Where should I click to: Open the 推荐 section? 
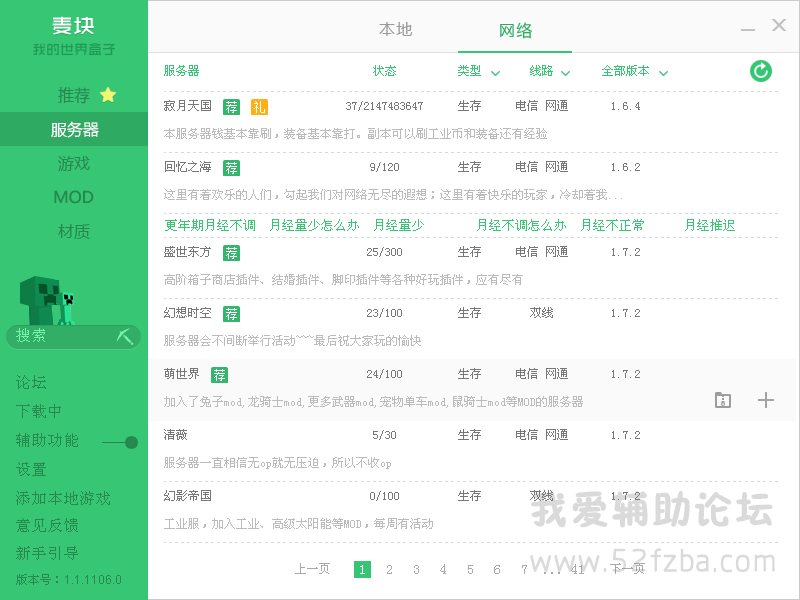click(x=74, y=95)
